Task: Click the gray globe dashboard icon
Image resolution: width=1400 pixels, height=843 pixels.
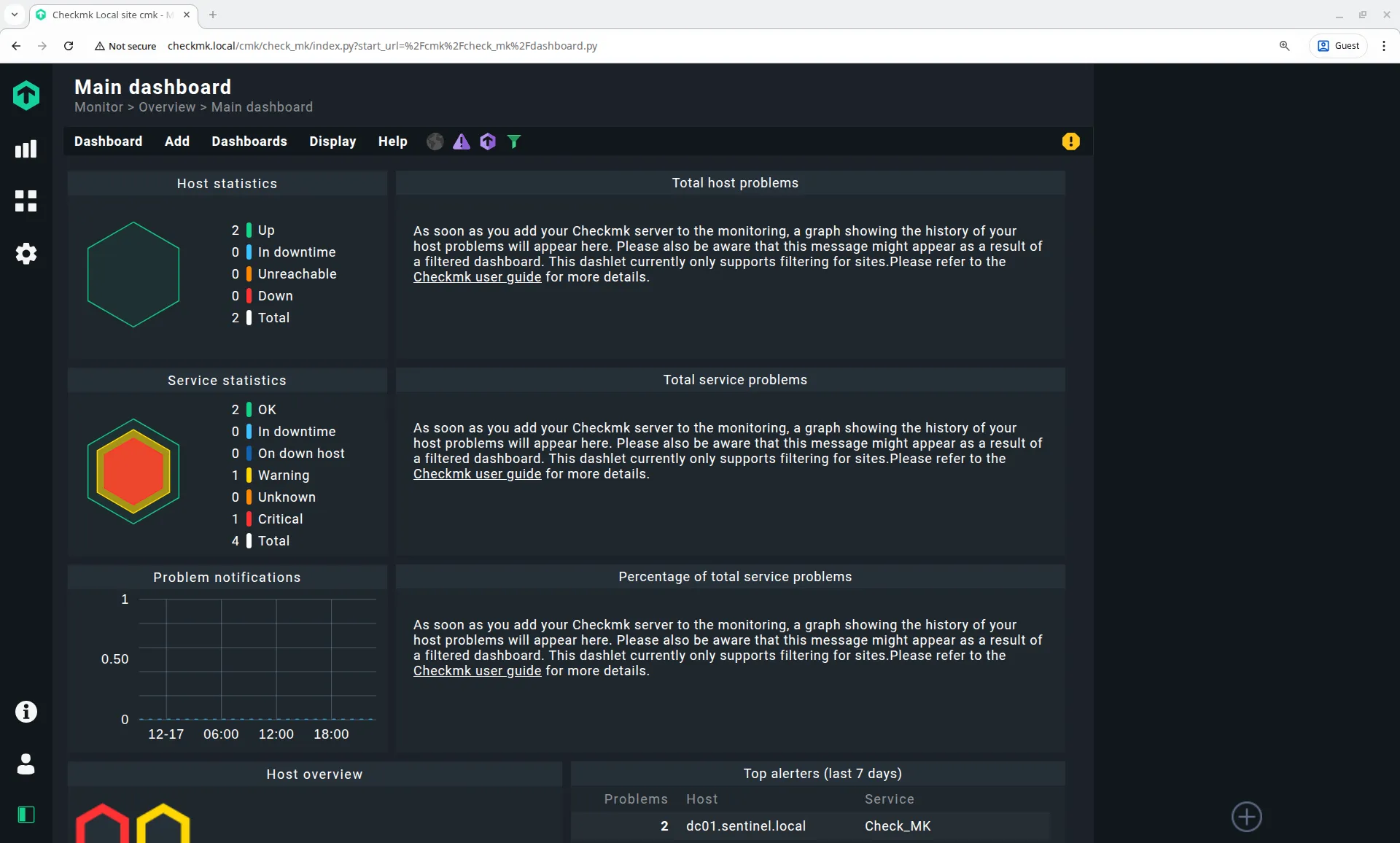Action: [x=435, y=141]
